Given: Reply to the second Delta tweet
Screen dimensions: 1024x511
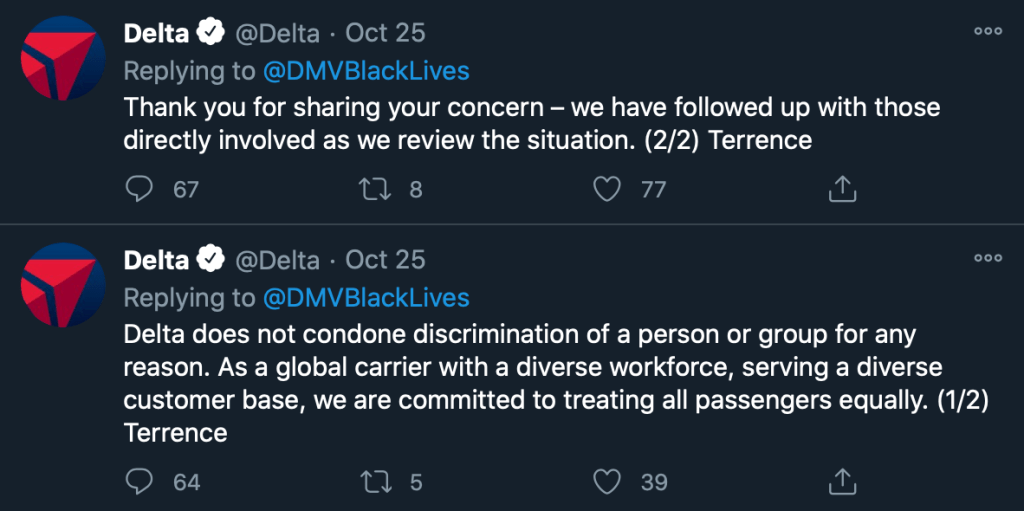Looking at the screenshot, I should click(x=139, y=482).
